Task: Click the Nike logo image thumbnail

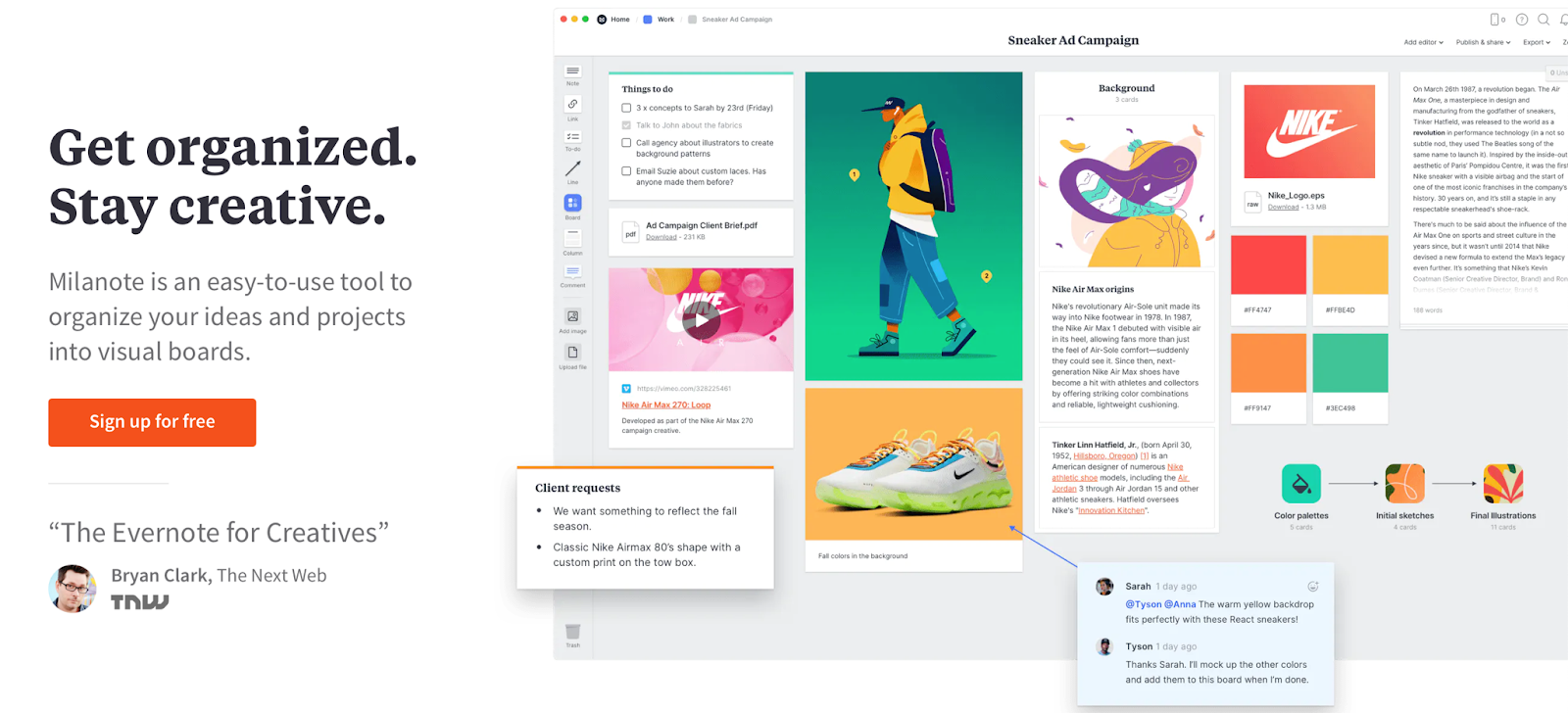Action: (x=1309, y=131)
